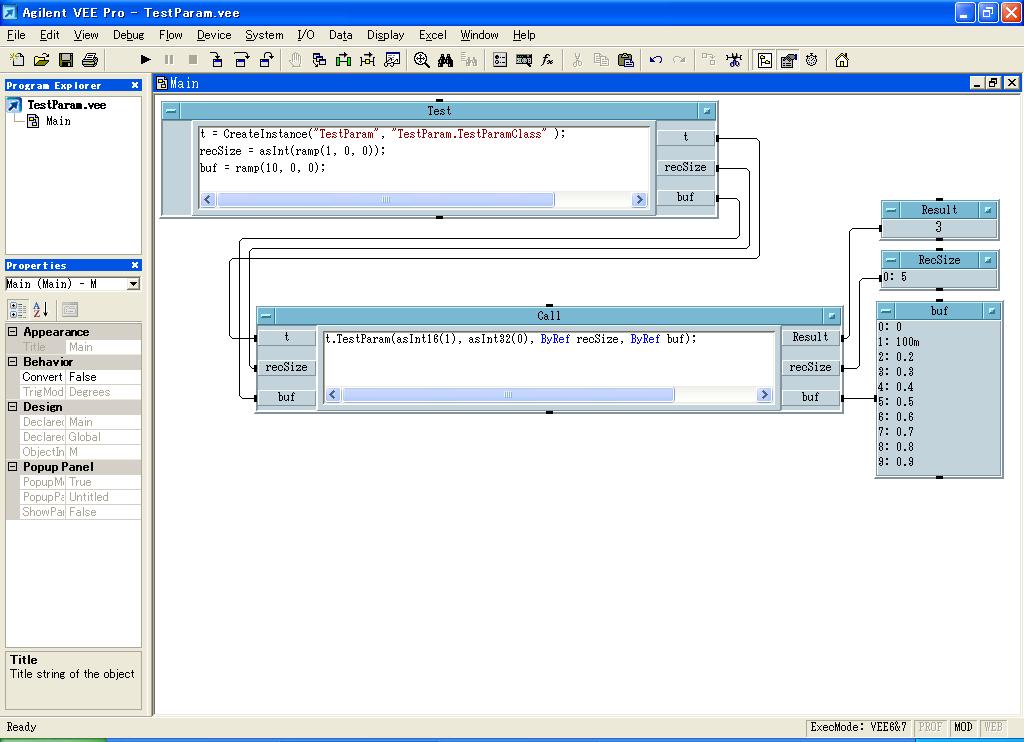This screenshot has width=1024, height=742.
Task: Open the Main object dropdown in Properties
Action: tap(133, 284)
